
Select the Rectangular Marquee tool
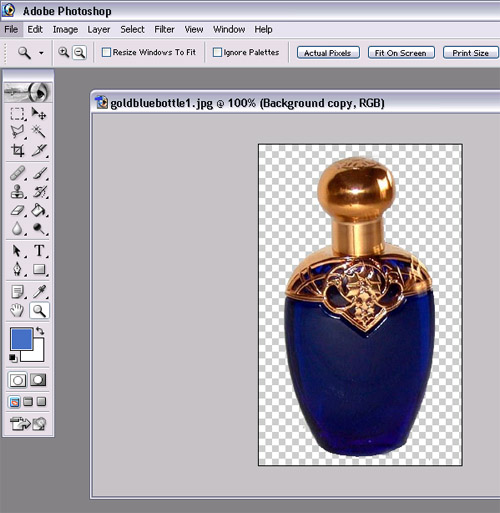click(17, 113)
